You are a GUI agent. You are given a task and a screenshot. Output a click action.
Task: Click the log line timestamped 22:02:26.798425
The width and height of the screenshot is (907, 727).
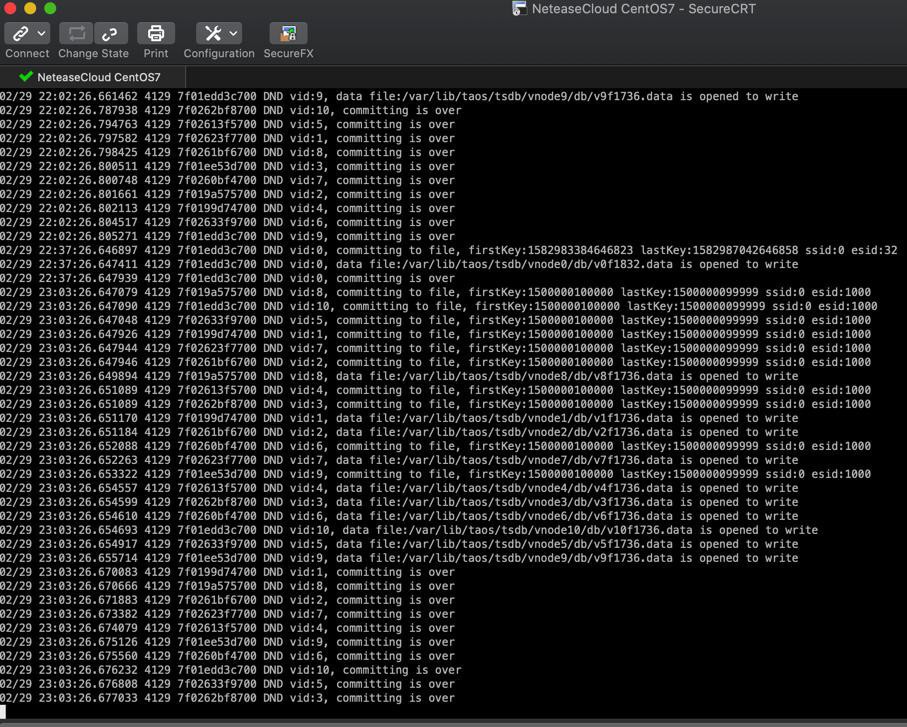pyautogui.click(x=227, y=152)
